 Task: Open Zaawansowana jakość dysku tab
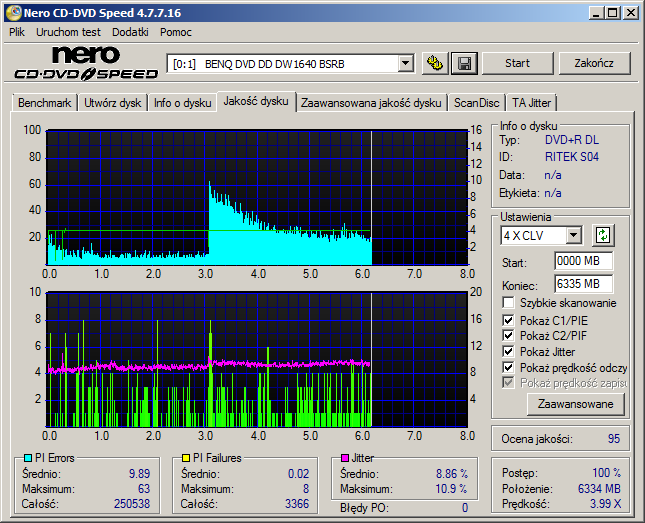click(371, 103)
